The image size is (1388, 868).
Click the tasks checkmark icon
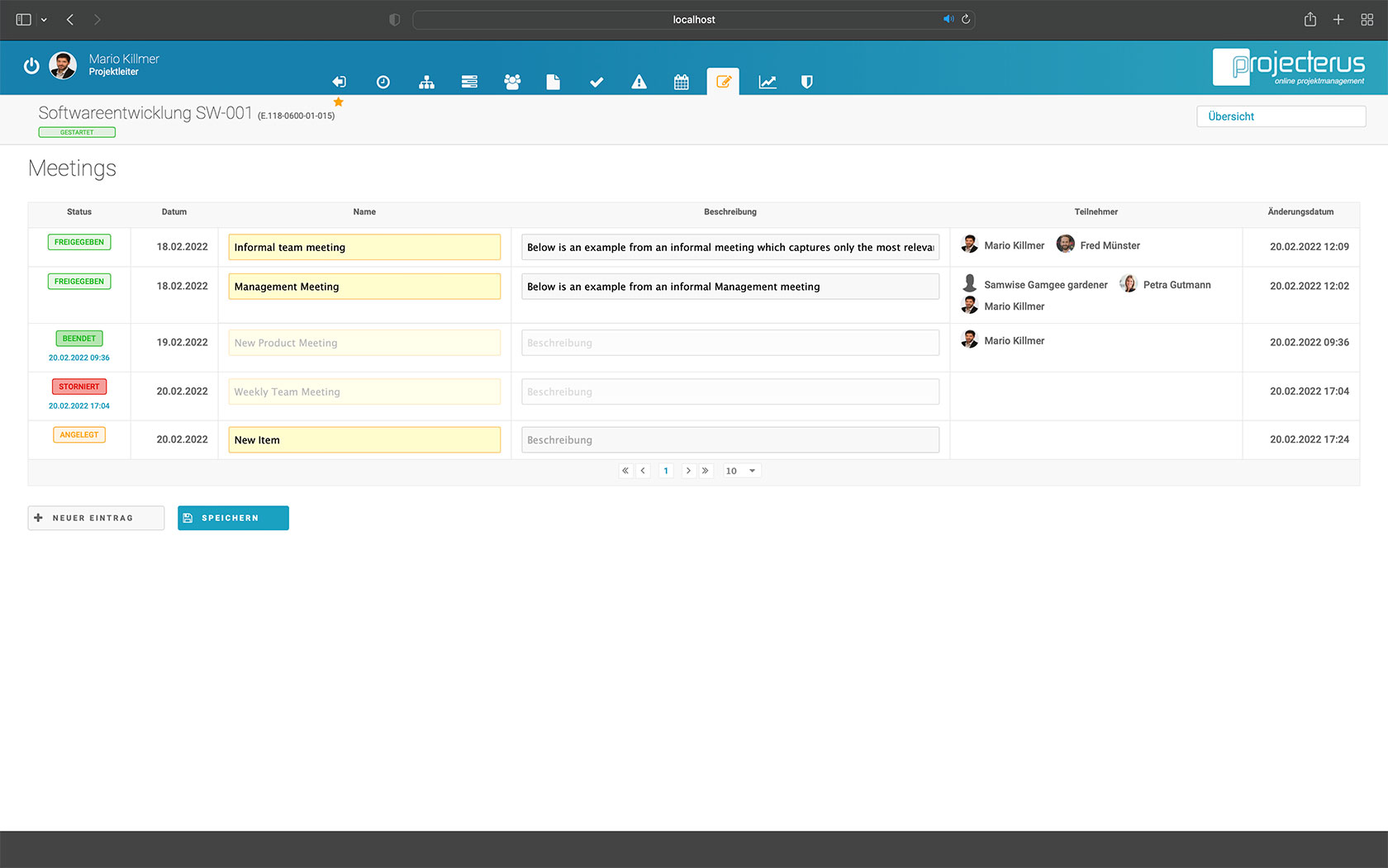(x=597, y=82)
